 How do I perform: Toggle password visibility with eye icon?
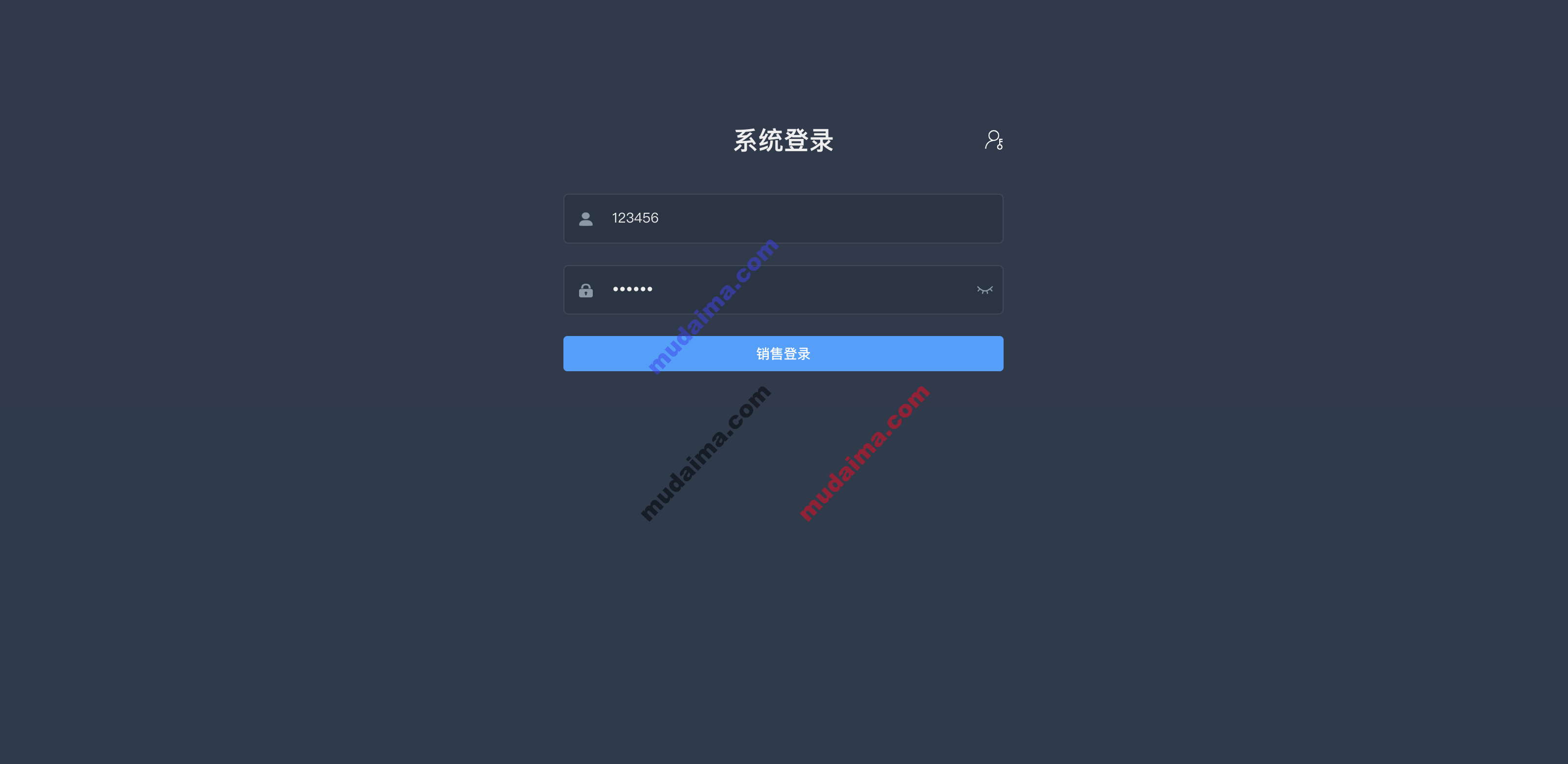coord(984,290)
